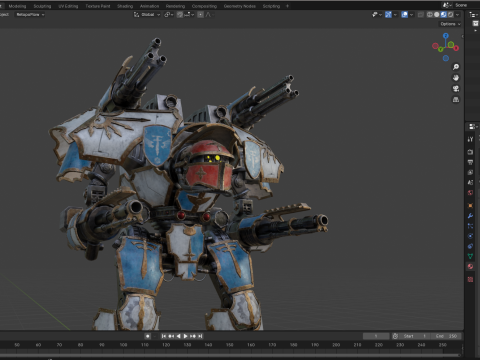Open outliner display mode dropdown

coord(474,14)
